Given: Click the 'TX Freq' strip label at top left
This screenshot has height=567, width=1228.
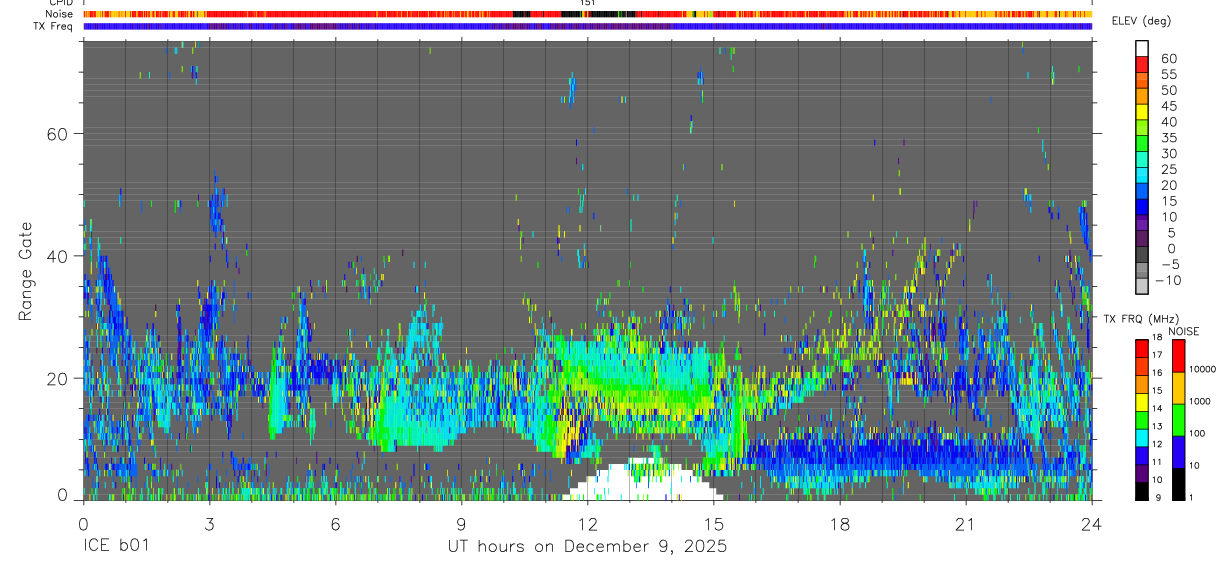Looking at the screenshot, I should pyautogui.click(x=55, y=26).
